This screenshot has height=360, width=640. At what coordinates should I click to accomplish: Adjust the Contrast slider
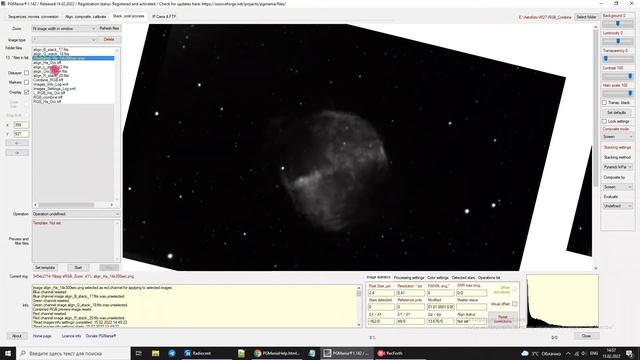[x=618, y=76]
